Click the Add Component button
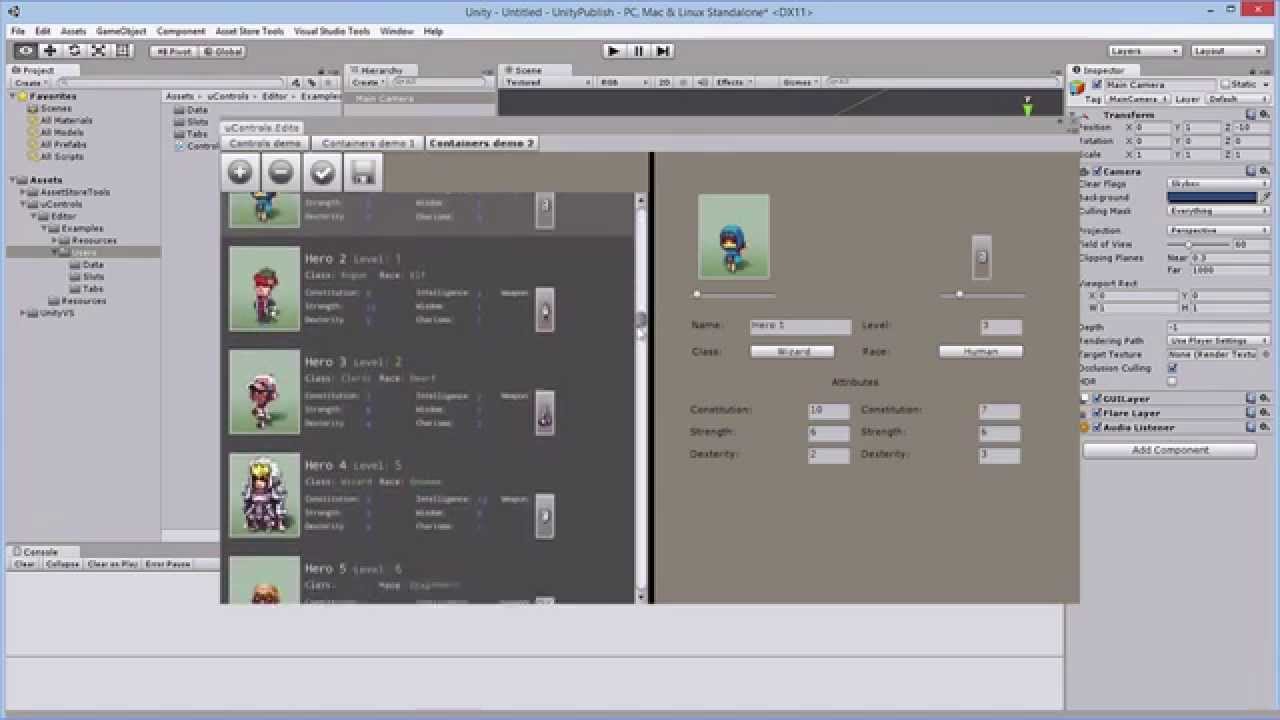The image size is (1280, 720). click(x=1170, y=450)
